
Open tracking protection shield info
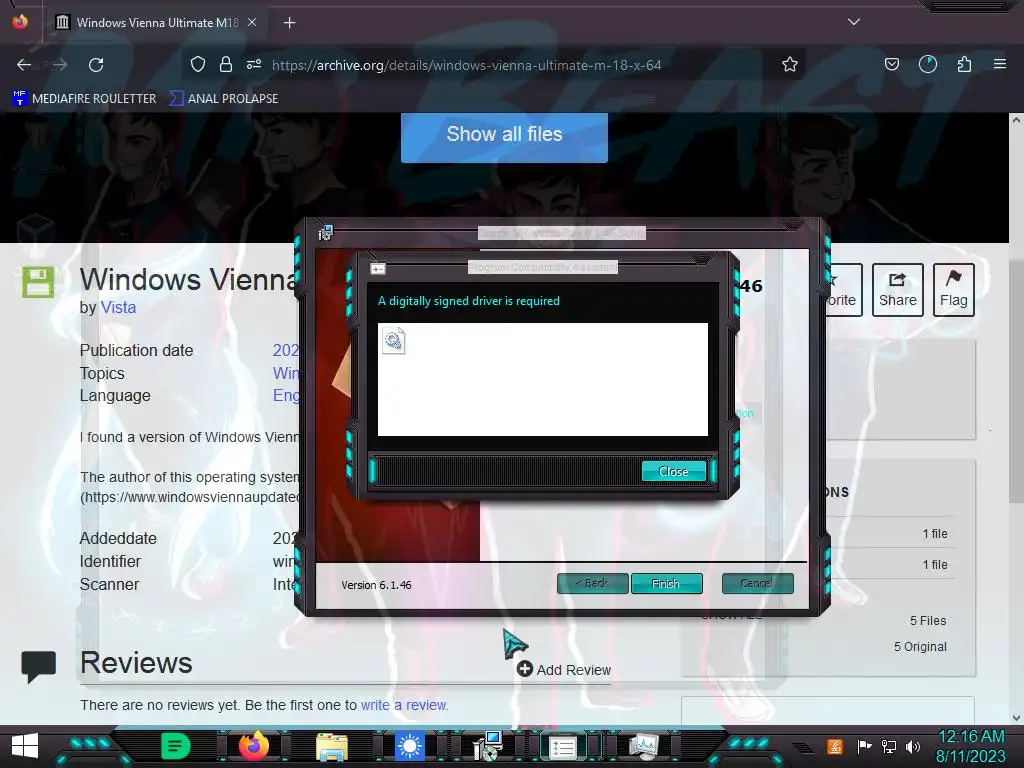198,65
